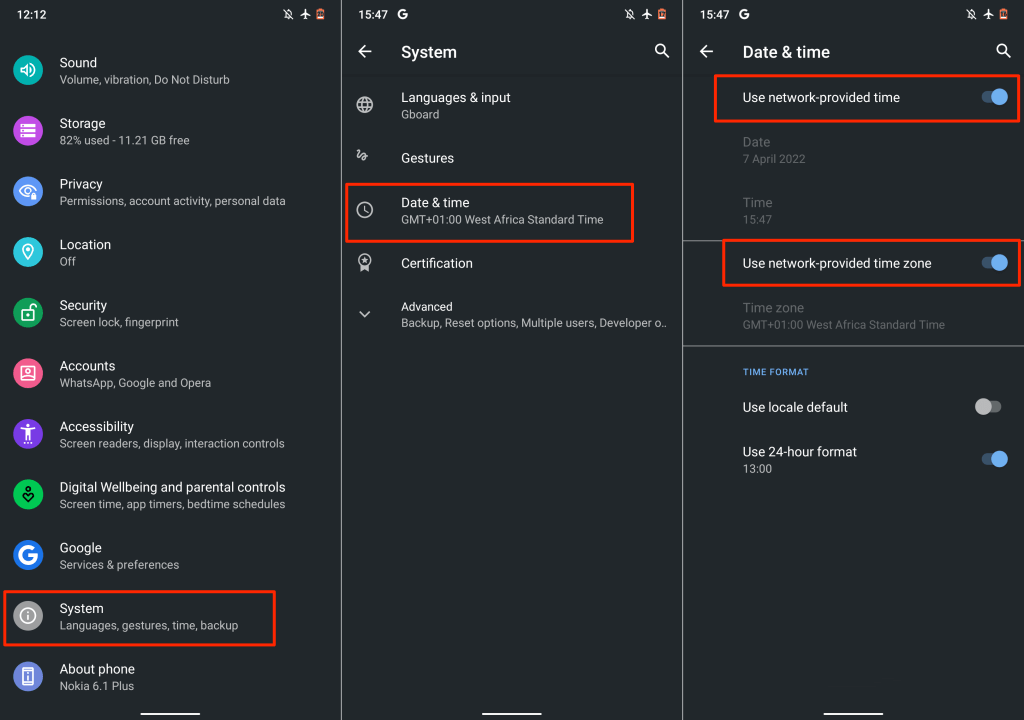The width and height of the screenshot is (1024, 720).
Task: Disable Use network-provided time zone switch
Action: (x=995, y=263)
